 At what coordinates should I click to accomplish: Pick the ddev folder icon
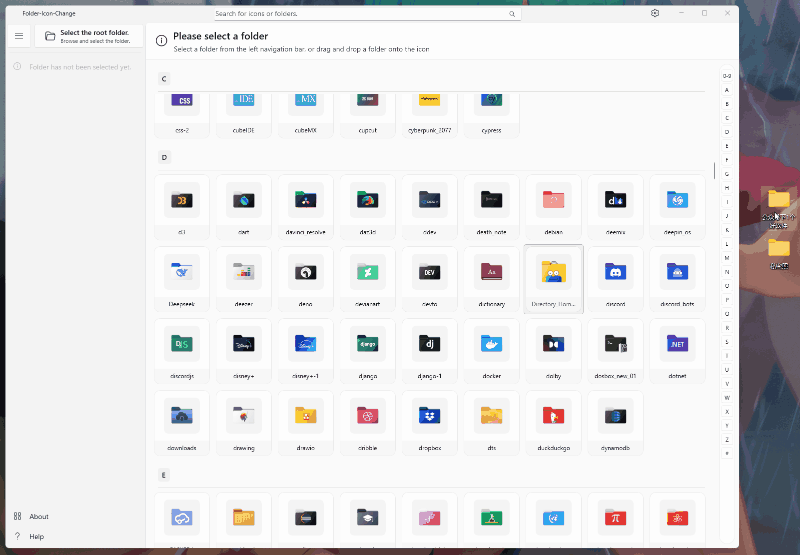430,207
